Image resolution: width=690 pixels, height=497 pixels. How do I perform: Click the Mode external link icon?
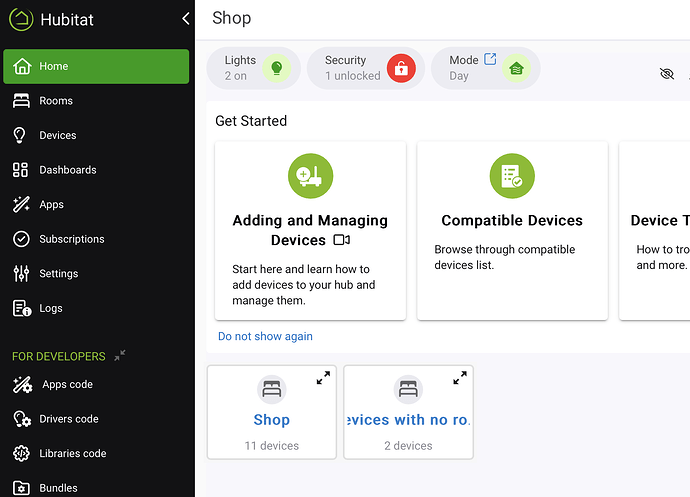coord(490,59)
